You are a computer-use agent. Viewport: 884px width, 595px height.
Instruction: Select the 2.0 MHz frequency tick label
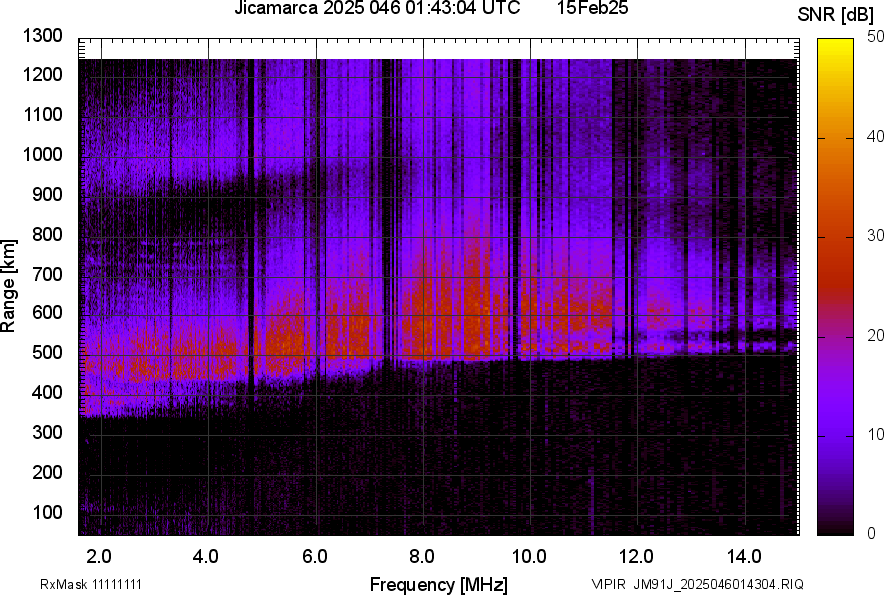99,556
